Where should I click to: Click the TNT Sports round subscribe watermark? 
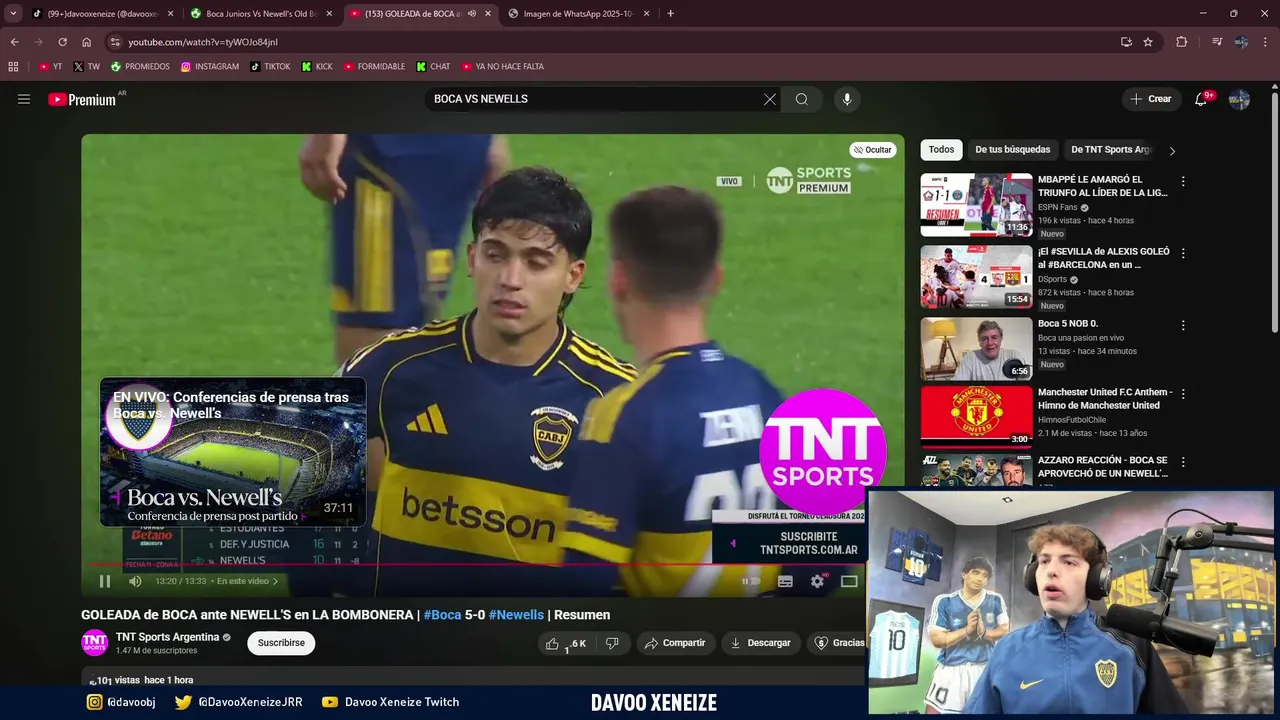point(822,452)
